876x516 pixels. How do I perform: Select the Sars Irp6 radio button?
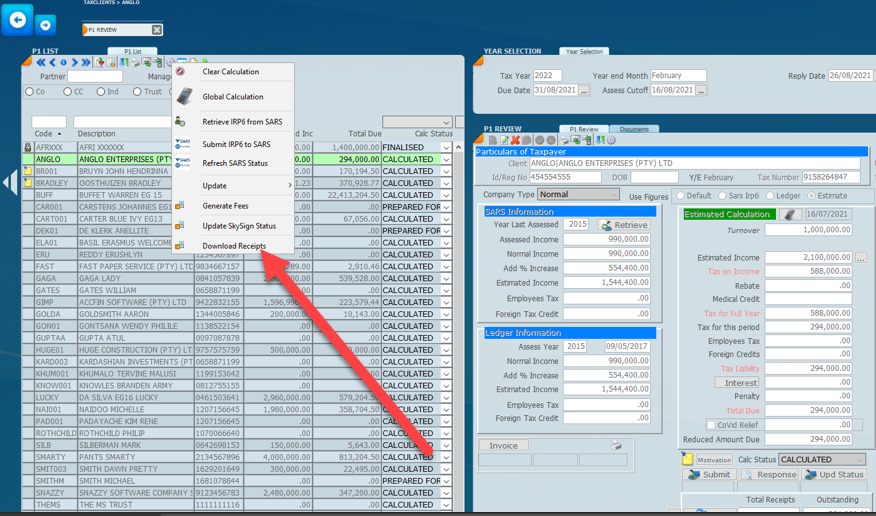pos(722,196)
